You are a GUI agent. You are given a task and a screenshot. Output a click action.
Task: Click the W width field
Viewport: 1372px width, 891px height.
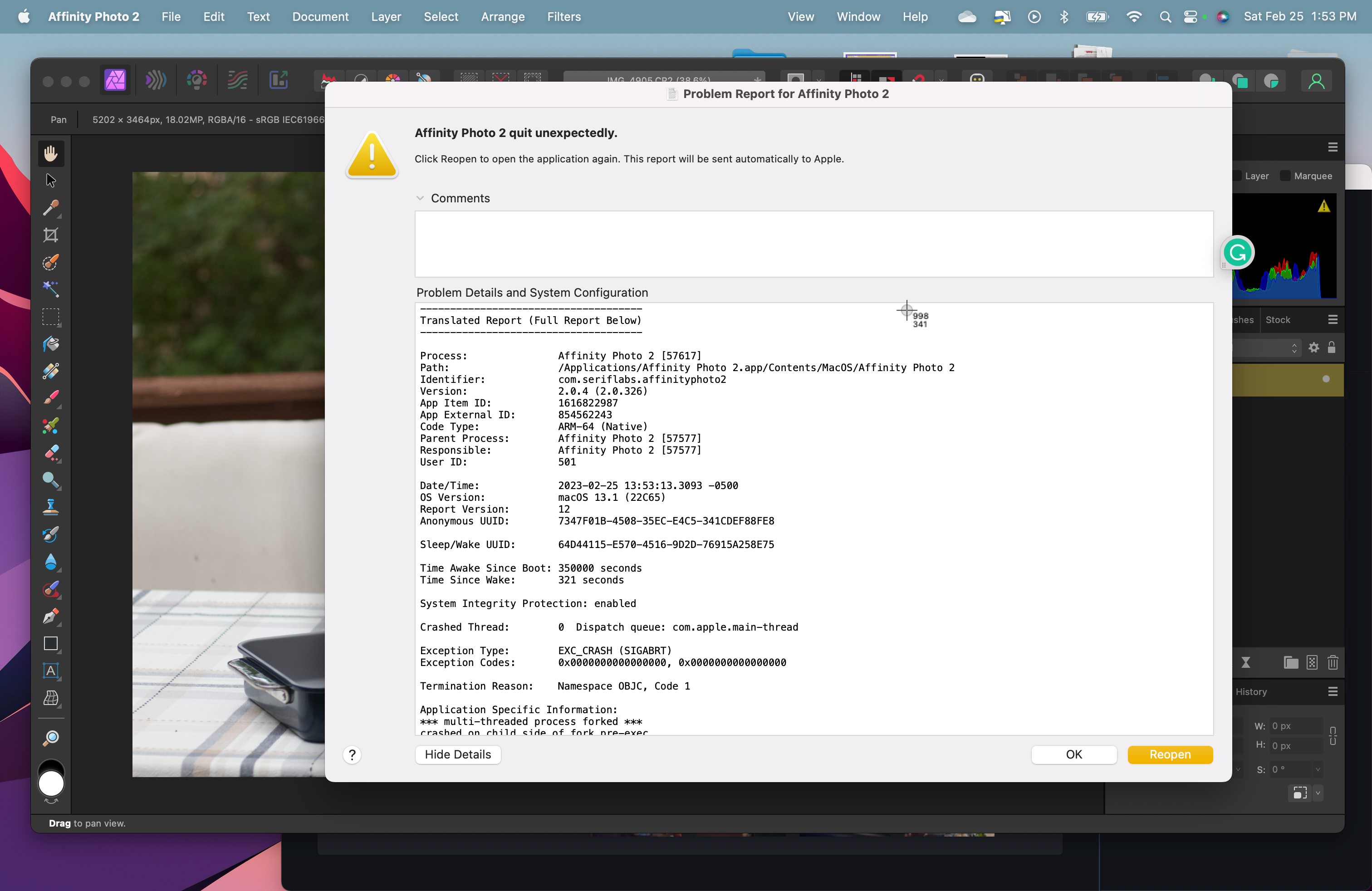tap(1296, 726)
